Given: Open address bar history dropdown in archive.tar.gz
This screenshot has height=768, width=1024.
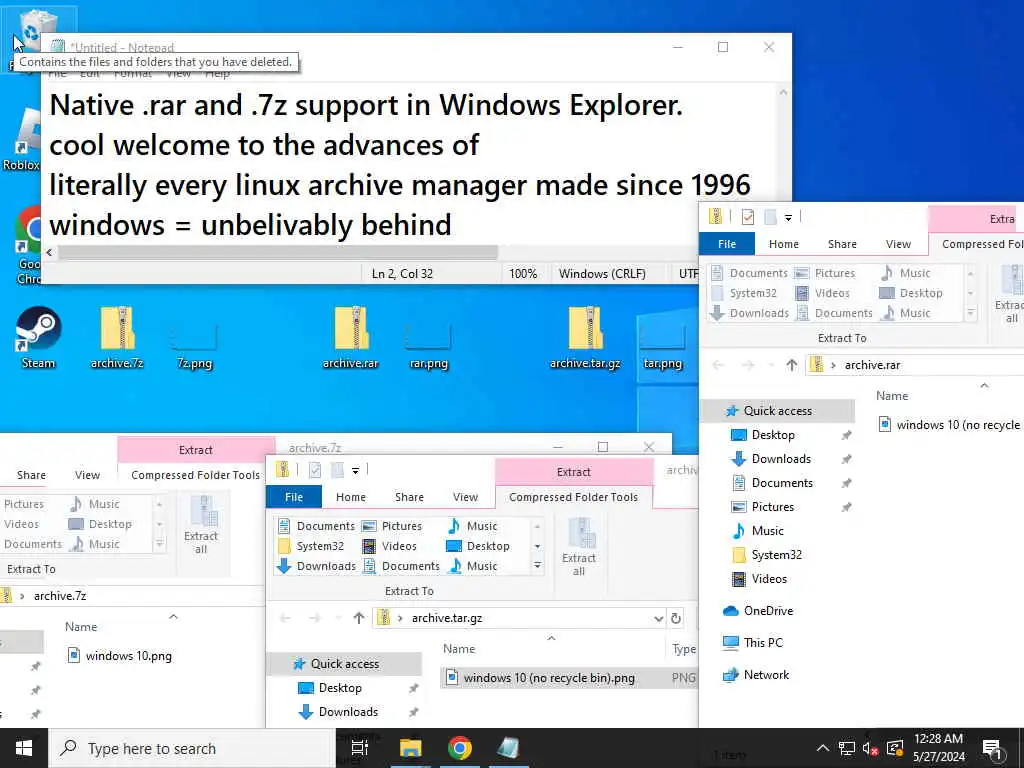Looking at the screenshot, I should pyautogui.click(x=658, y=618).
